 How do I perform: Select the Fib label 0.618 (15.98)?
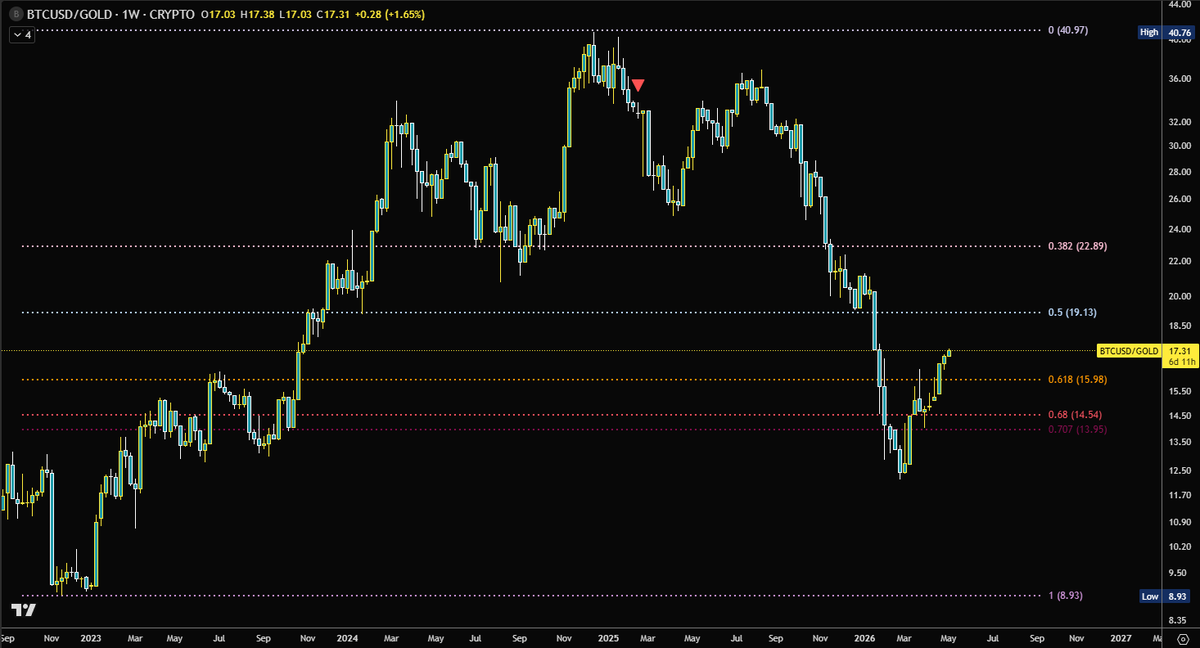[1079, 379]
